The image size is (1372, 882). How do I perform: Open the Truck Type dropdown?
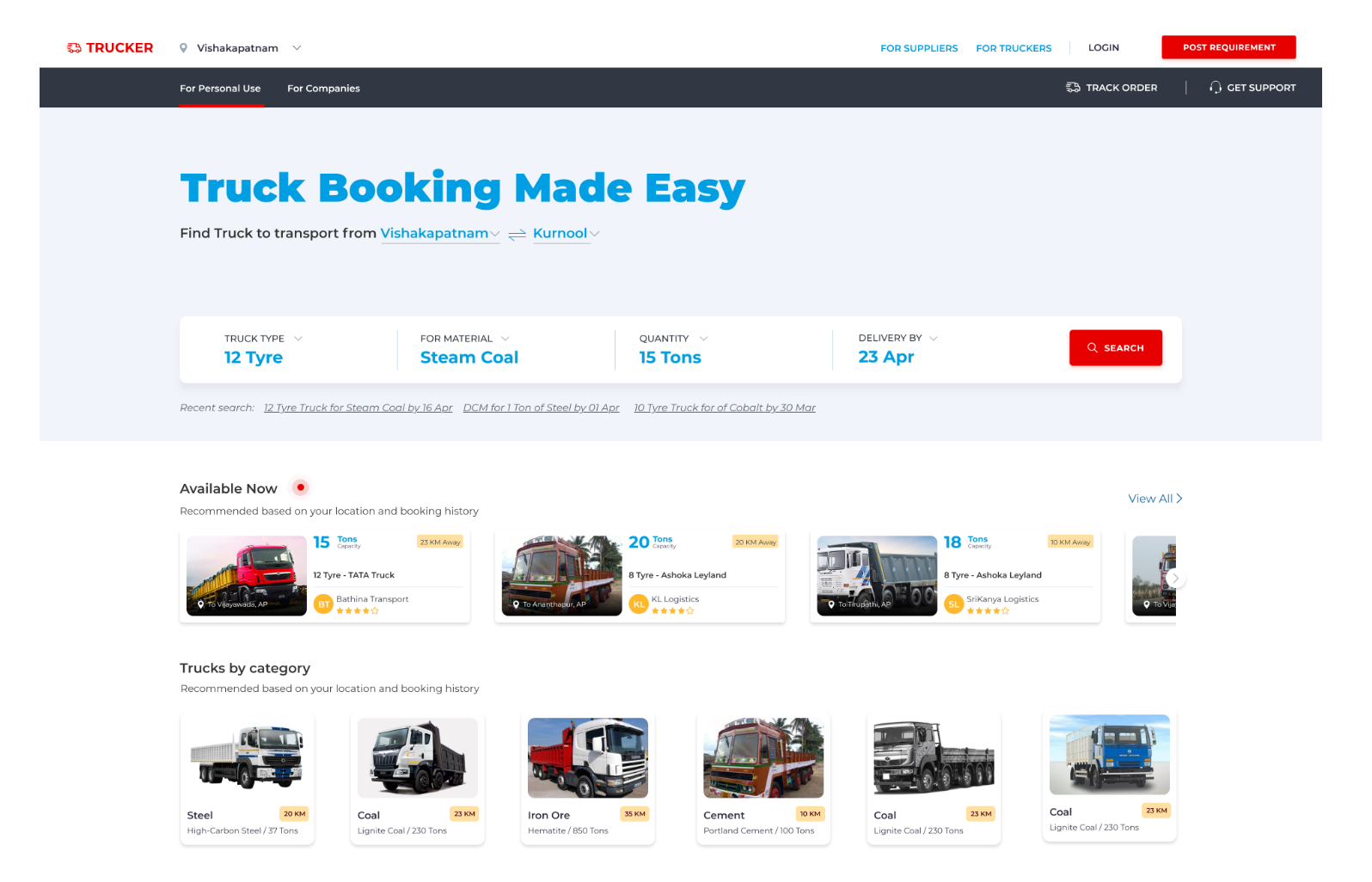[x=297, y=339]
